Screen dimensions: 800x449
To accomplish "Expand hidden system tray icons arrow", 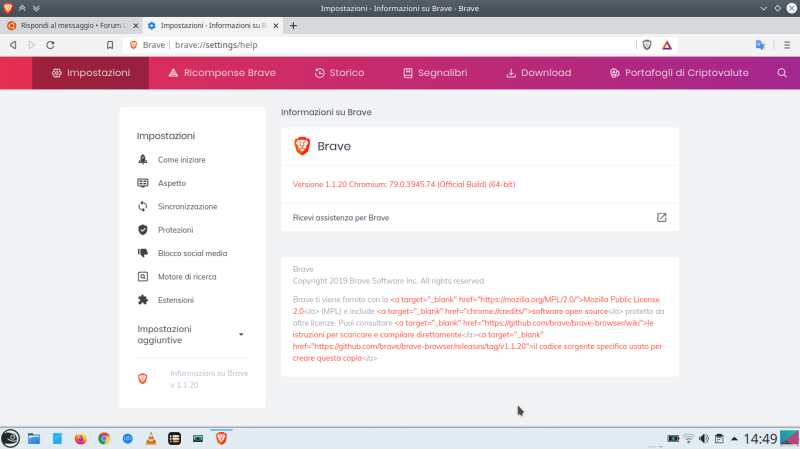I will click(x=734, y=439).
